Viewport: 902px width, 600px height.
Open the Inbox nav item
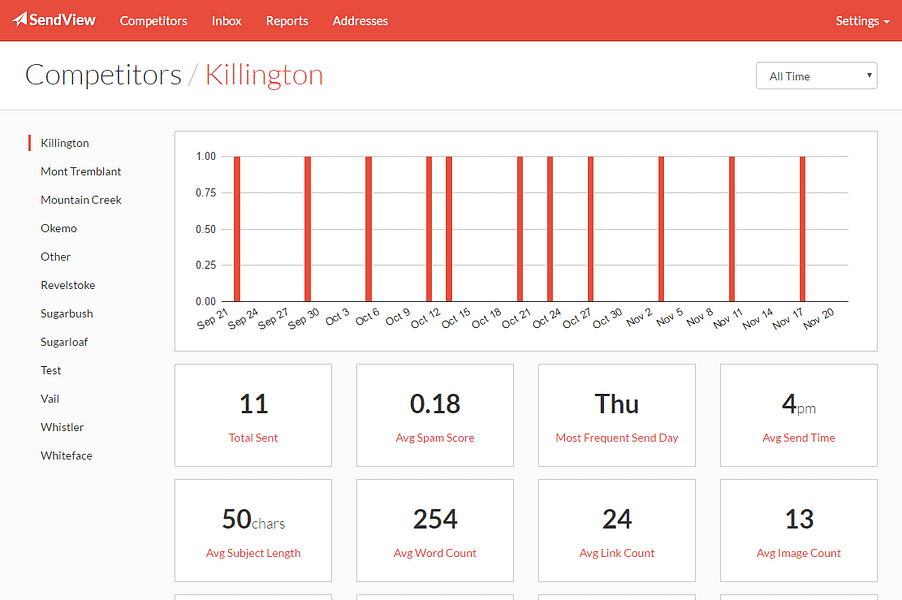[x=227, y=21]
